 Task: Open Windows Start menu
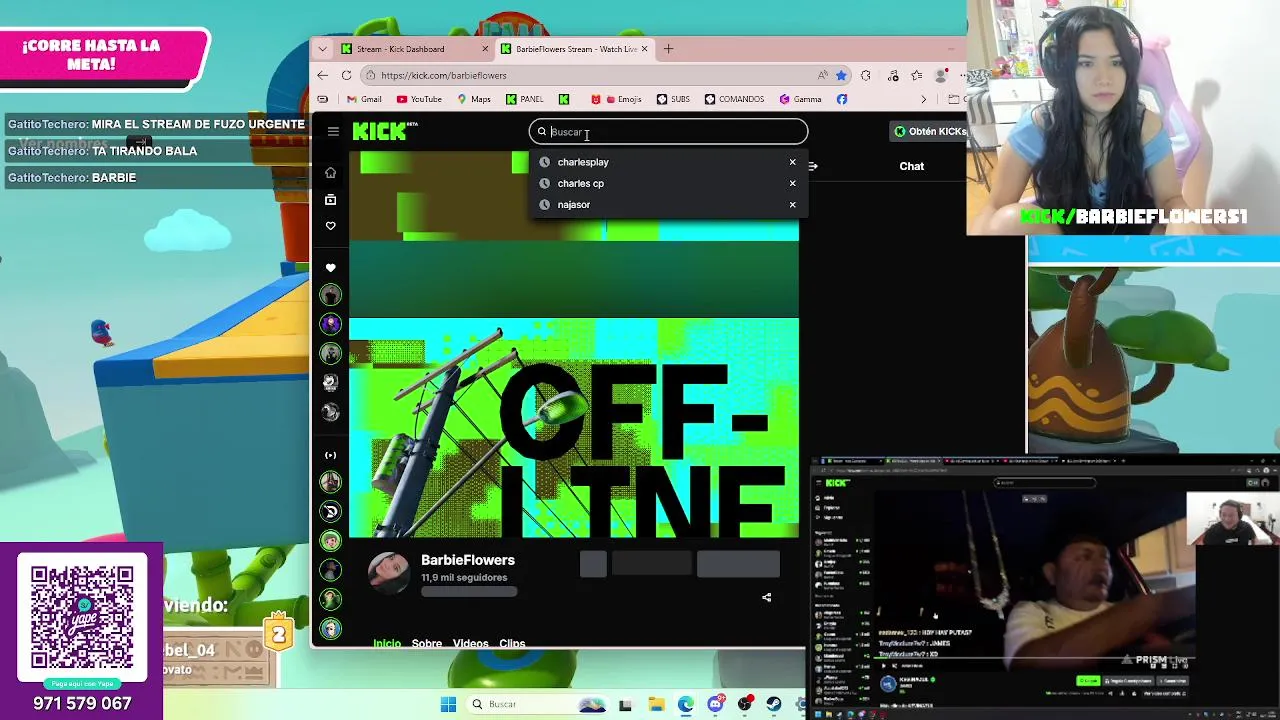click(448, 704)
